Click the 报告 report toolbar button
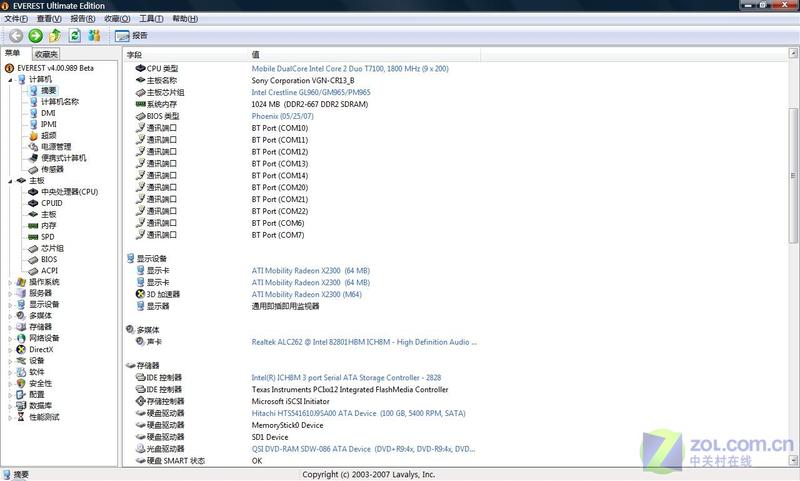This screenshot has width=800, height=481. click(x=131, y=36)
